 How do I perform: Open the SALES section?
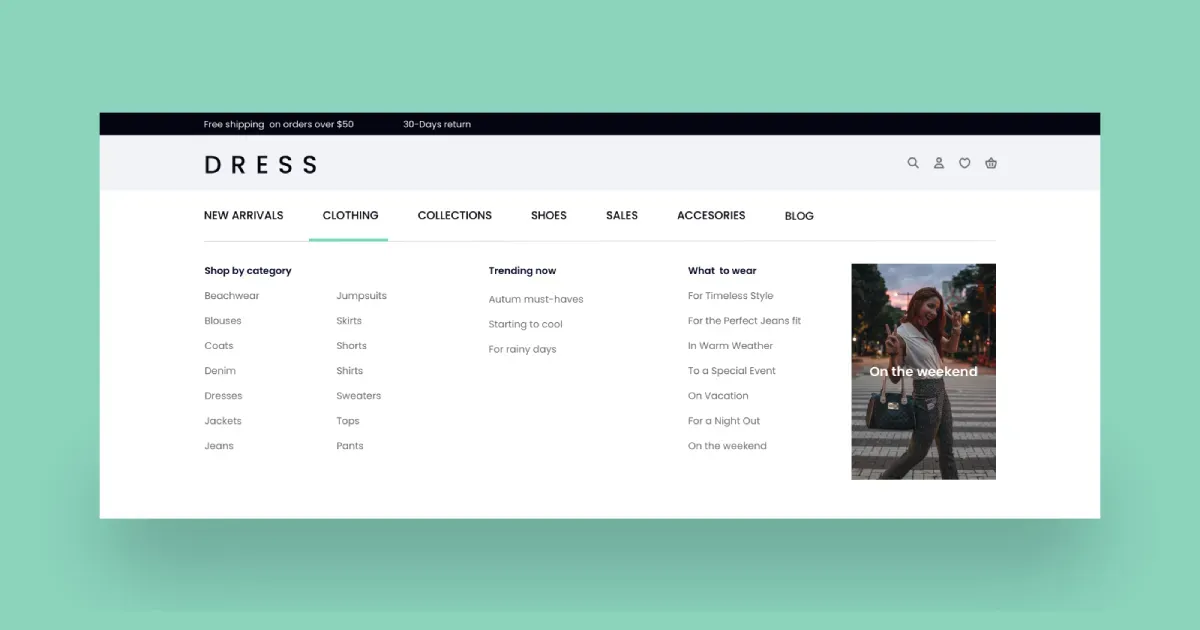click(621, 215)
